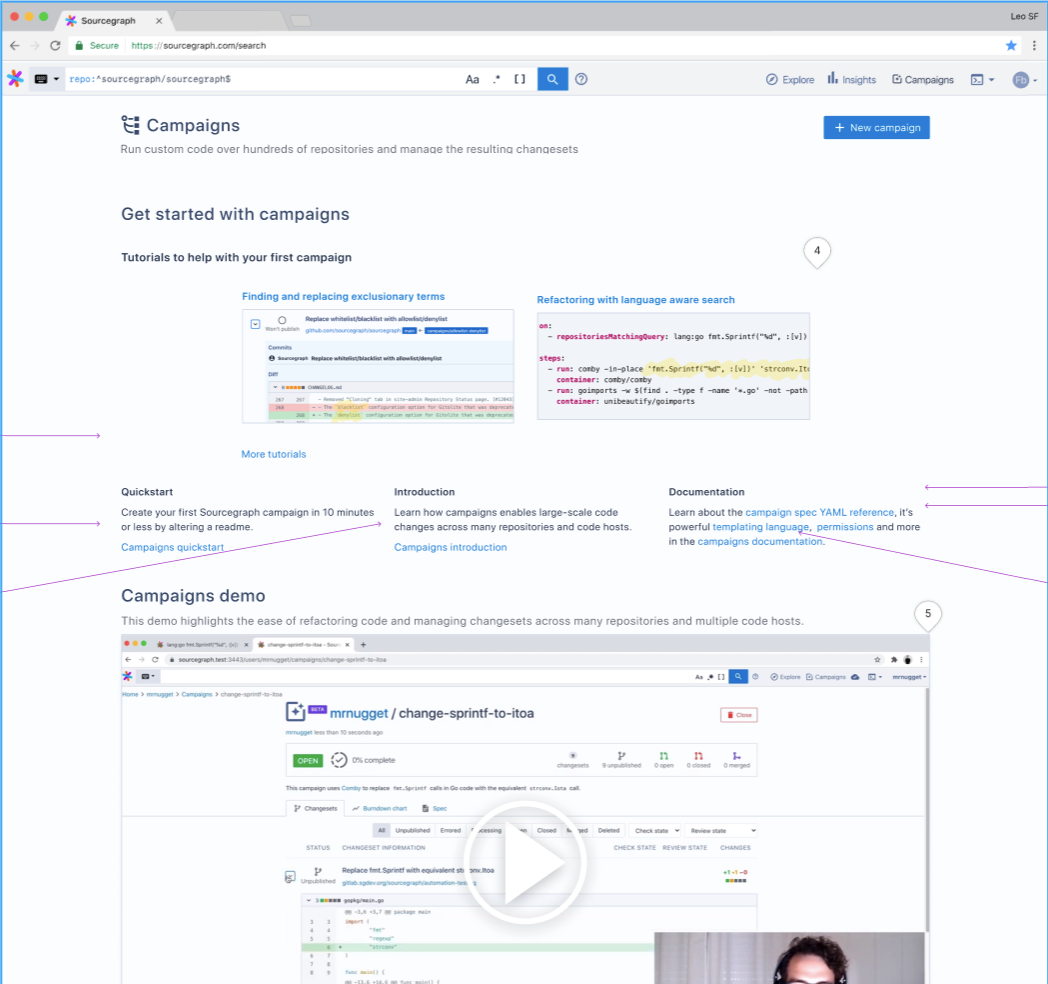1048x984 pixels.
Task: Click the exclusionary terms tutorial thumbnail
Action: [x=378, y=366]
